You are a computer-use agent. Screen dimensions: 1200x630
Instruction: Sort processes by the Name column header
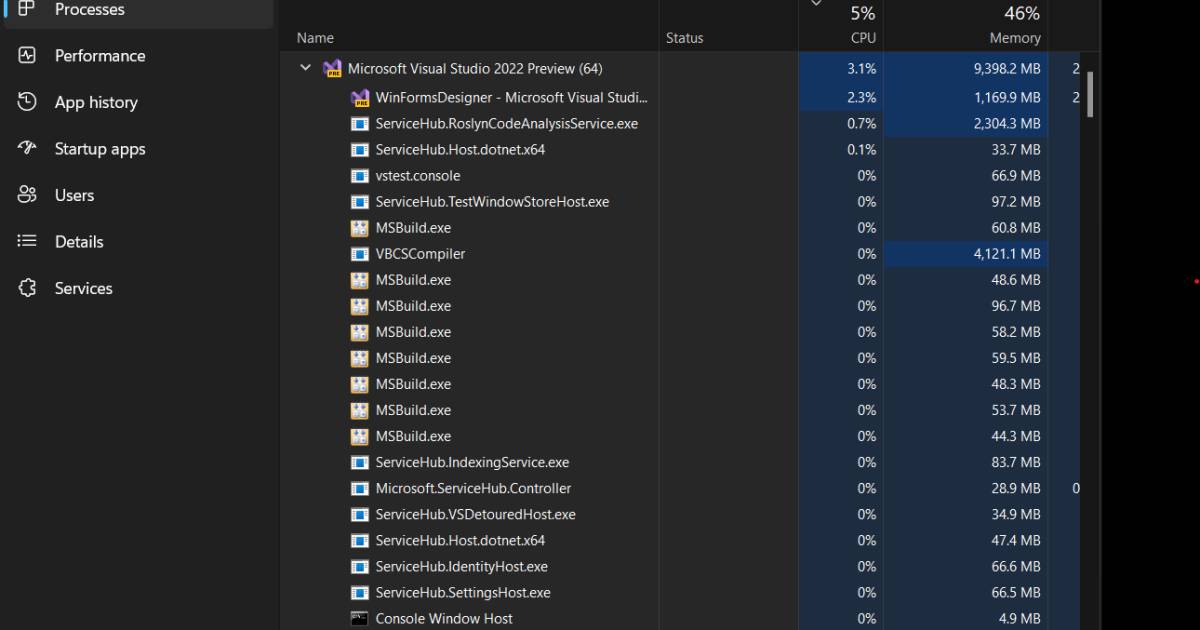click(314, 37)
